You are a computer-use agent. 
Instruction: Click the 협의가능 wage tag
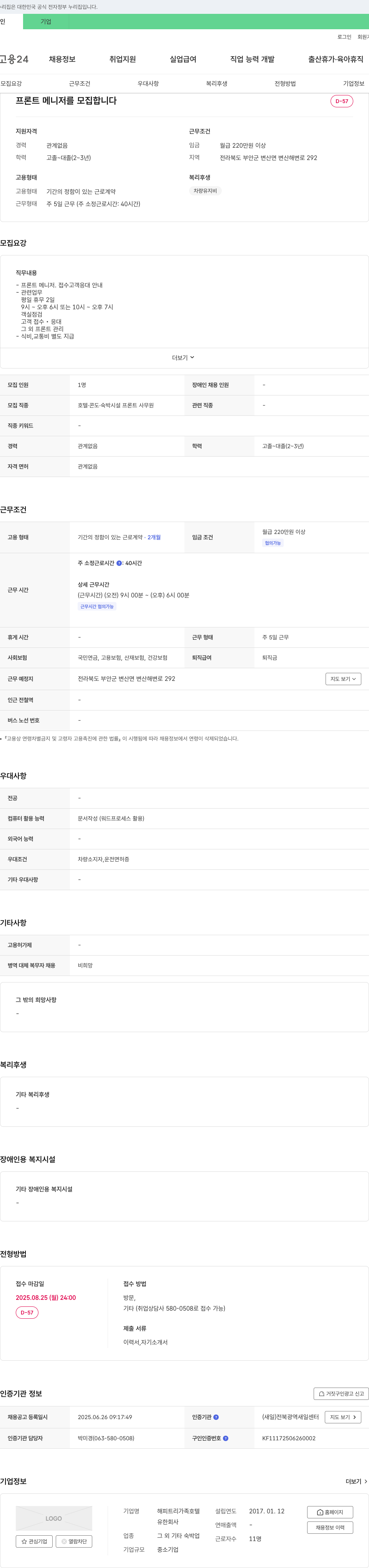273,543
